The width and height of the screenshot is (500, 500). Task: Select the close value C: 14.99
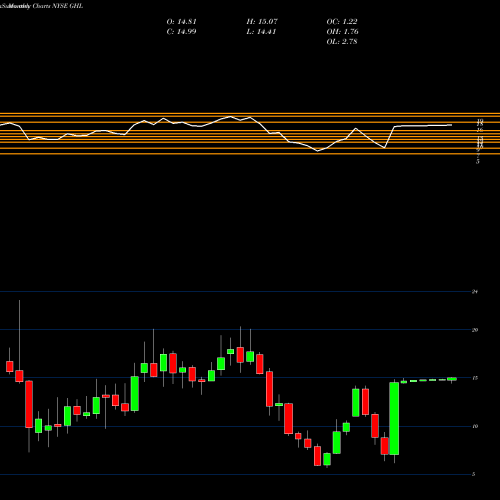[181, 32]
